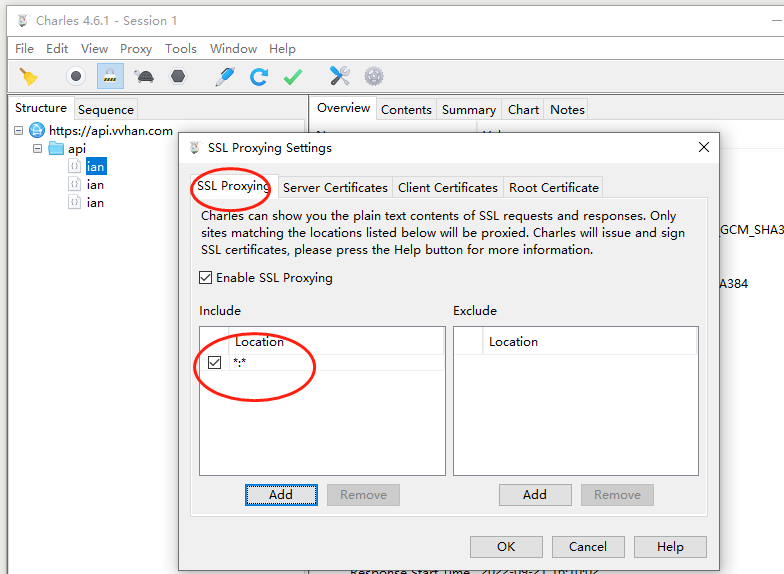Switch to the Contents tab

(x=406, y=110)
